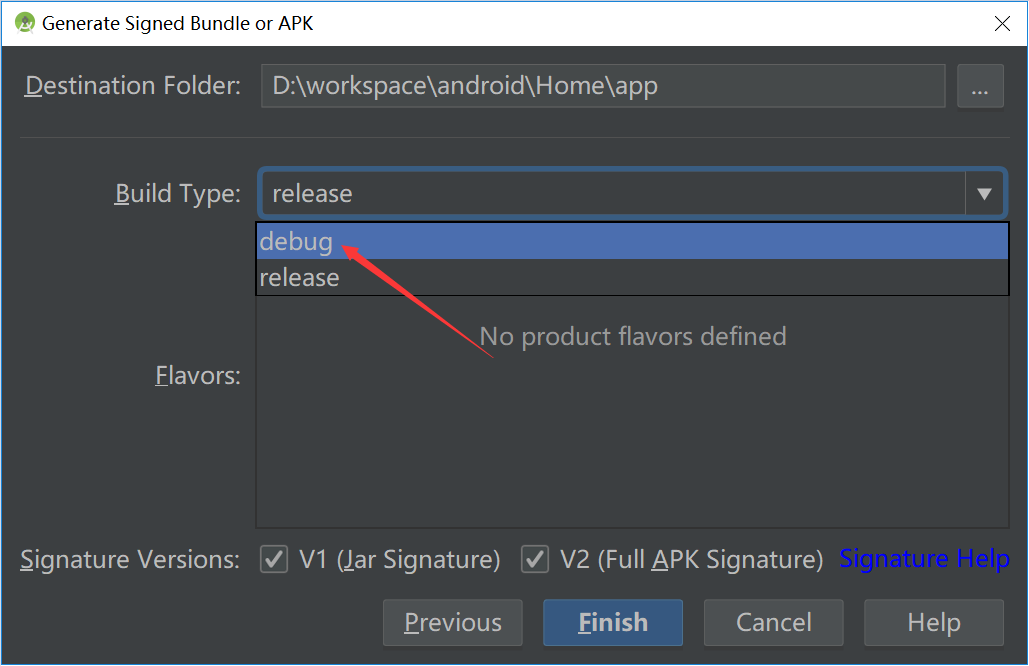
Task: Go back with the Previous button
Action: 452,622
